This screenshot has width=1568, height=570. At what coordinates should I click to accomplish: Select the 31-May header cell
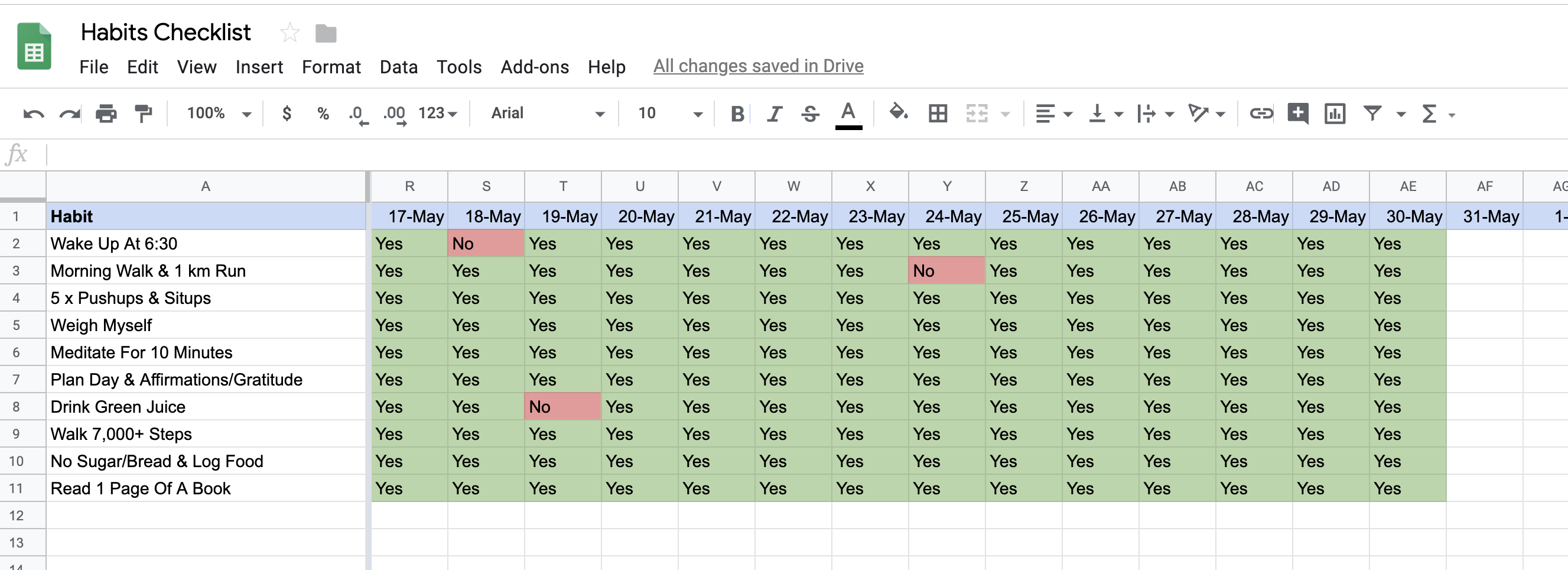pos(1485,216)
